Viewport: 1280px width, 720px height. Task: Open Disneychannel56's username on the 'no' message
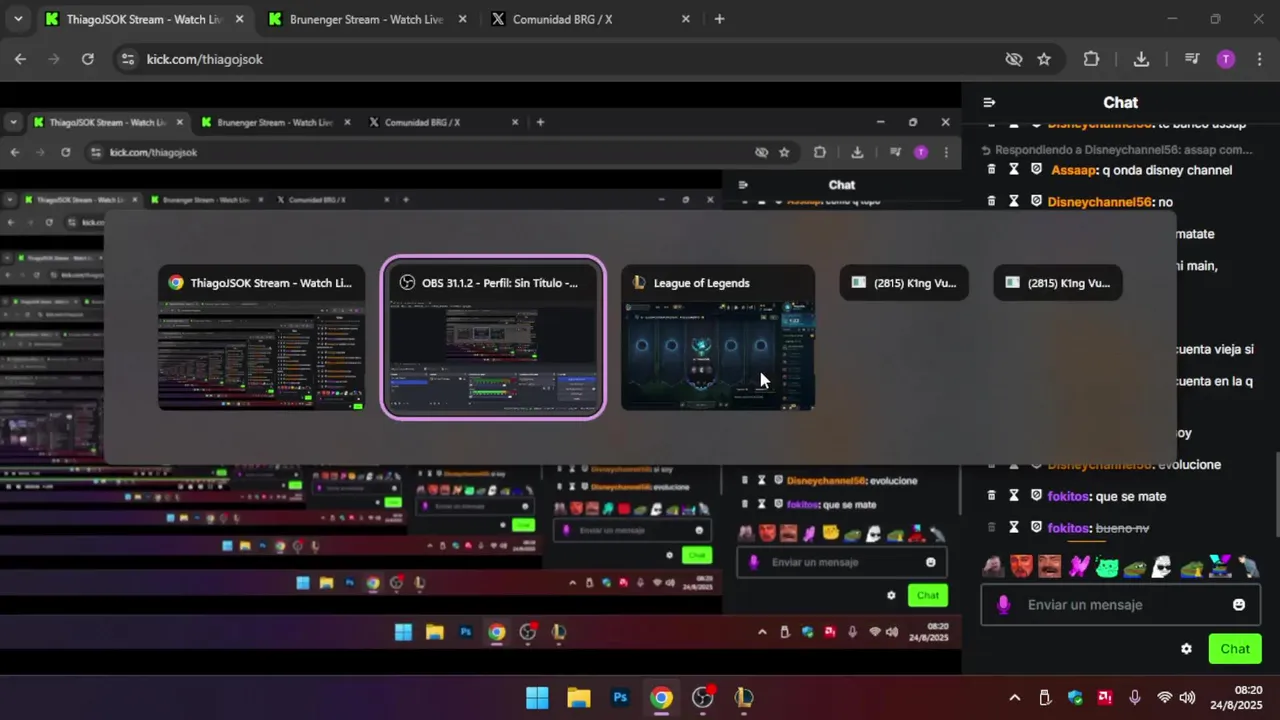[1100, 202]
